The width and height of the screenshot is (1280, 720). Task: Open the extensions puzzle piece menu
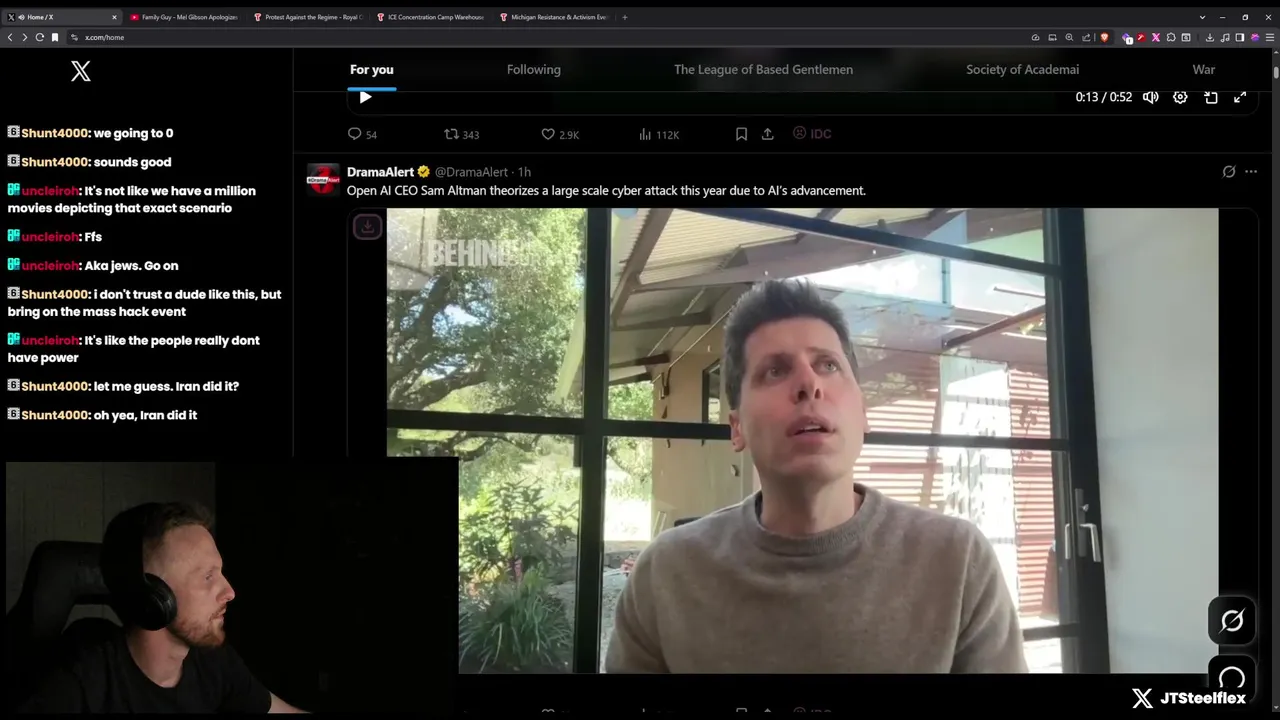click(x=1171, y=37)
